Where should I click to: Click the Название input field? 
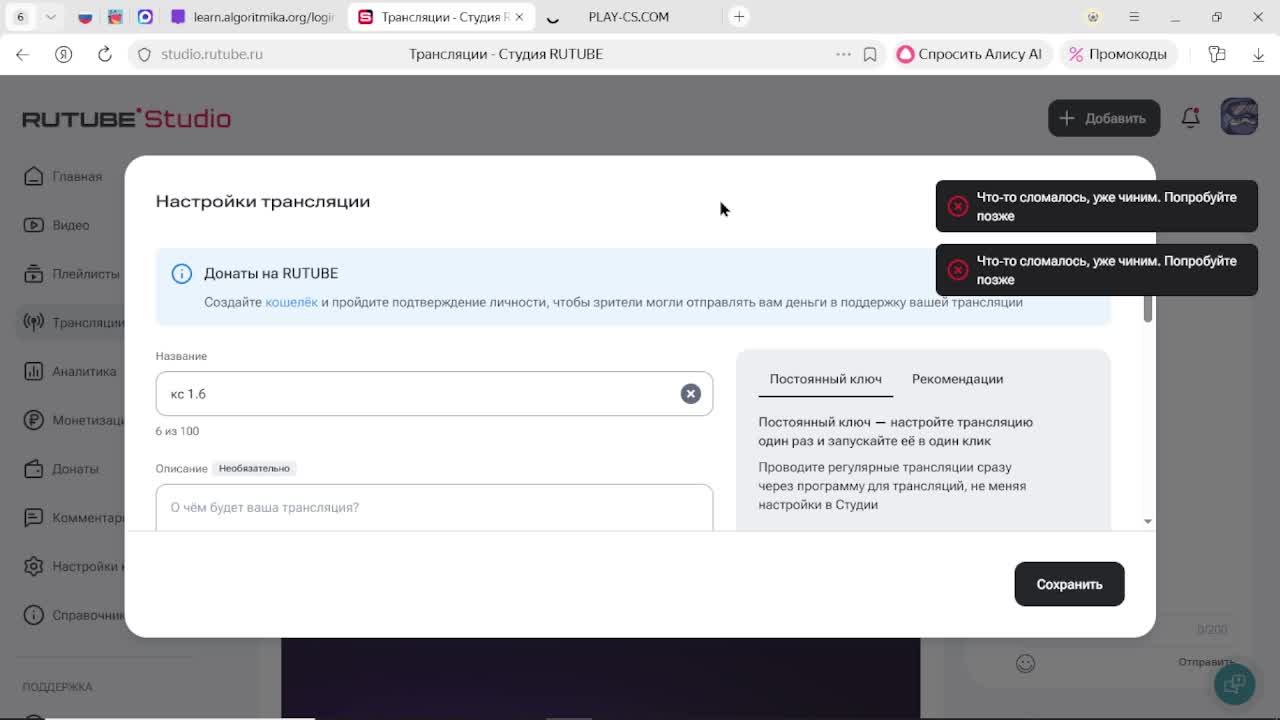click(434, 394)
